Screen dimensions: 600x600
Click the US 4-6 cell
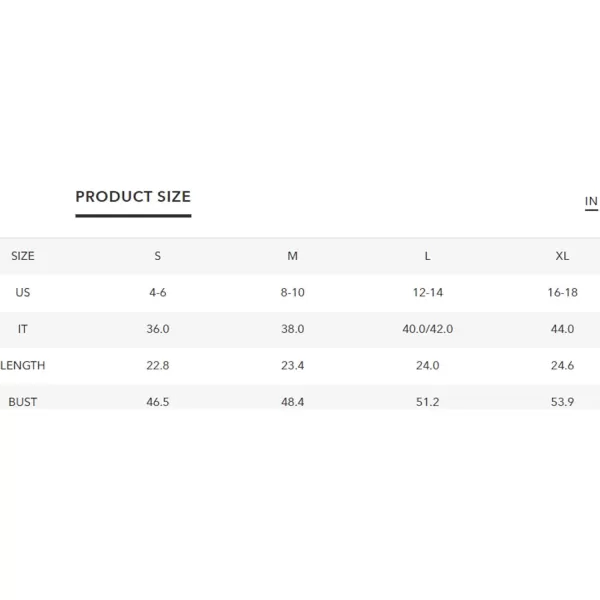tap(158, 293)
